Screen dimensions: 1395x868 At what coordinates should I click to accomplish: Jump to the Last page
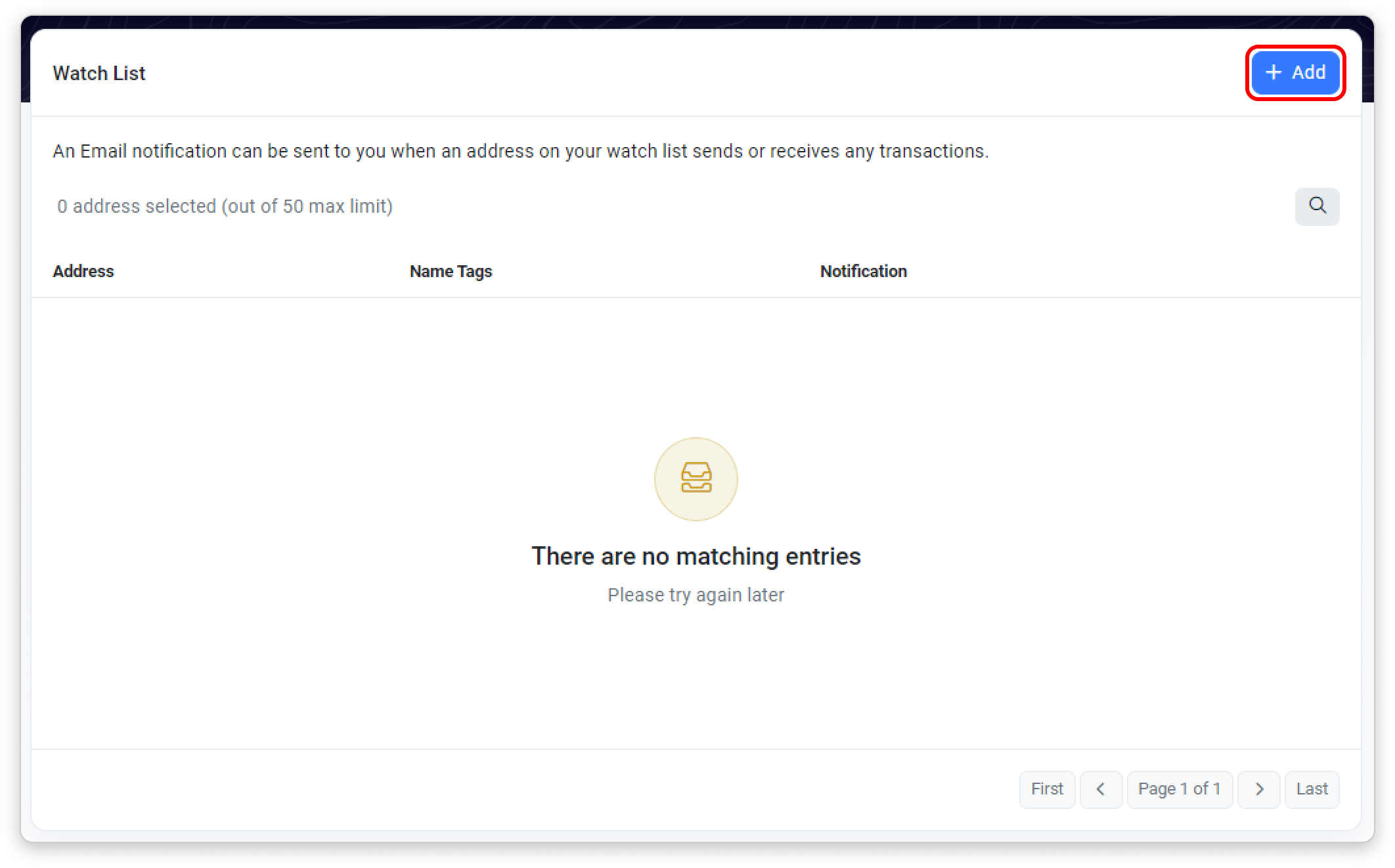(1312, 789)
